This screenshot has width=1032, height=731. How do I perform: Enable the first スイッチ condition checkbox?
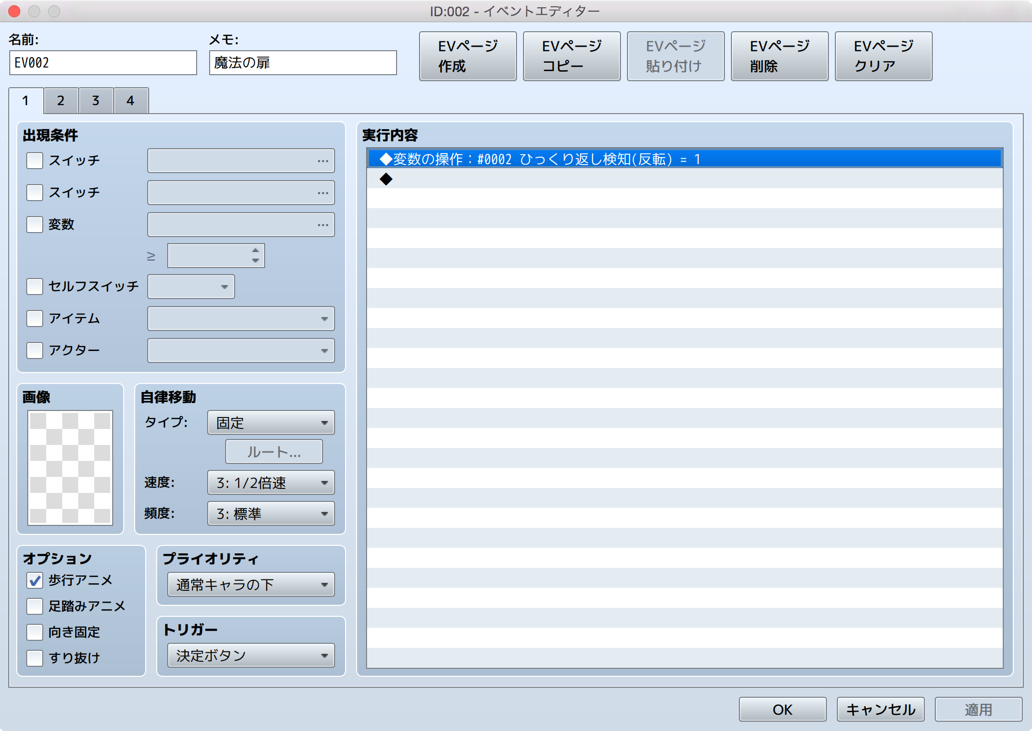34,160
